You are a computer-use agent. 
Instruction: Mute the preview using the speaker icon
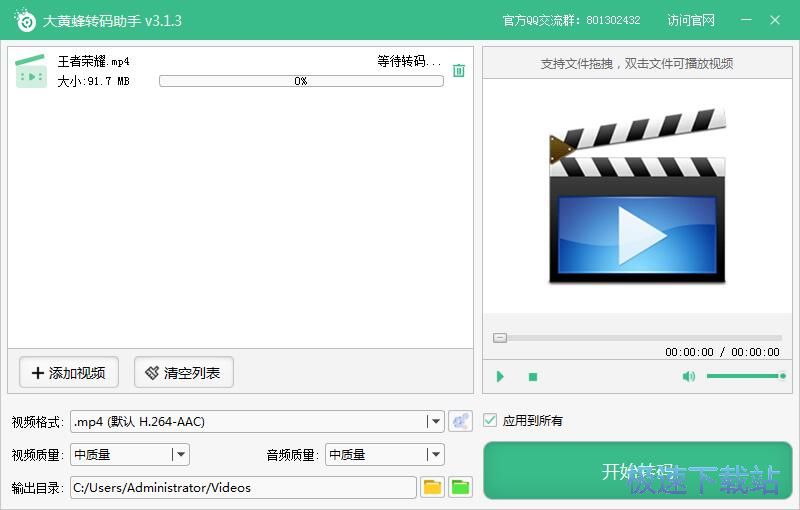point(688,376)
